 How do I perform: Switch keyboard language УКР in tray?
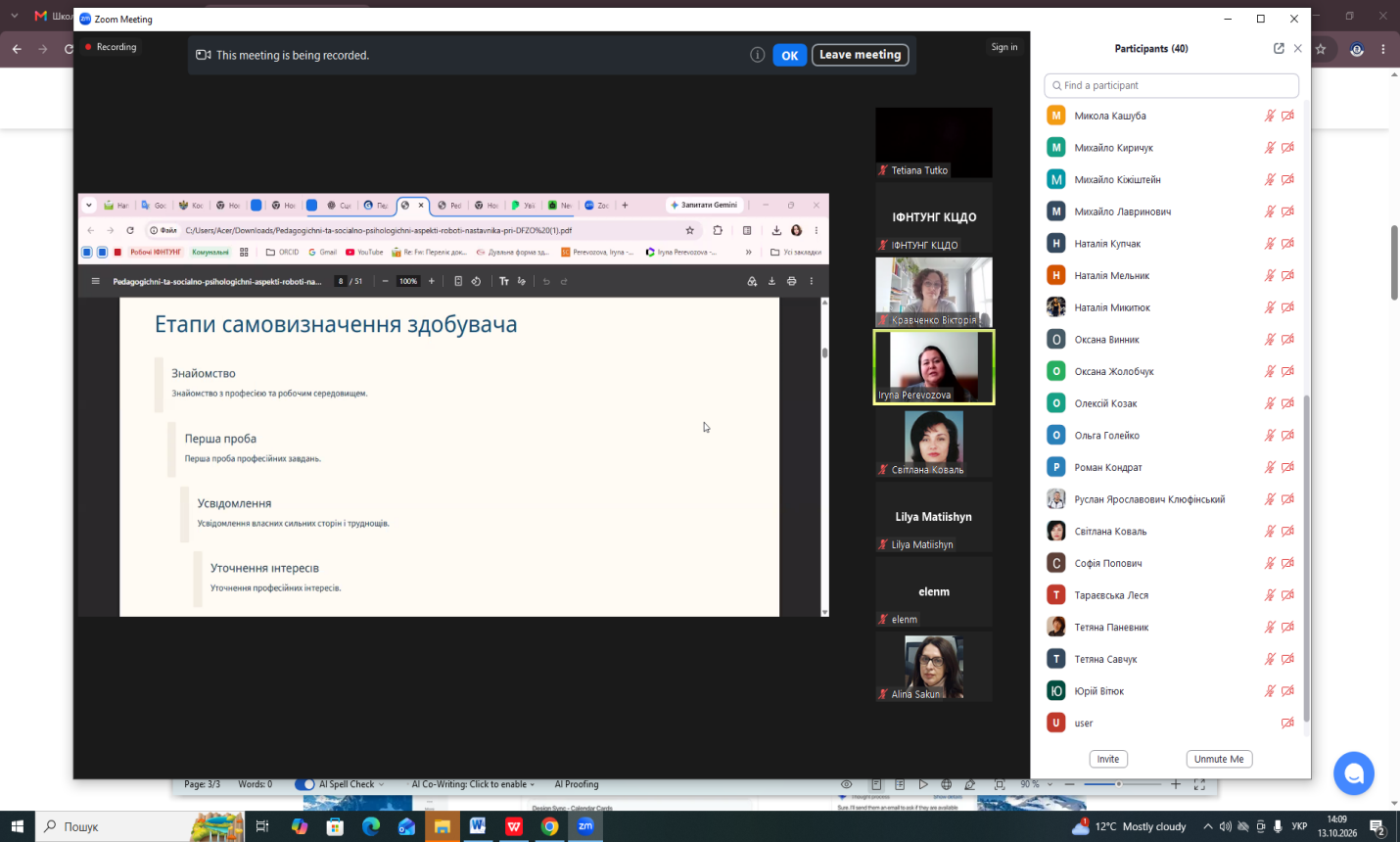click(x=1300, y=826)
